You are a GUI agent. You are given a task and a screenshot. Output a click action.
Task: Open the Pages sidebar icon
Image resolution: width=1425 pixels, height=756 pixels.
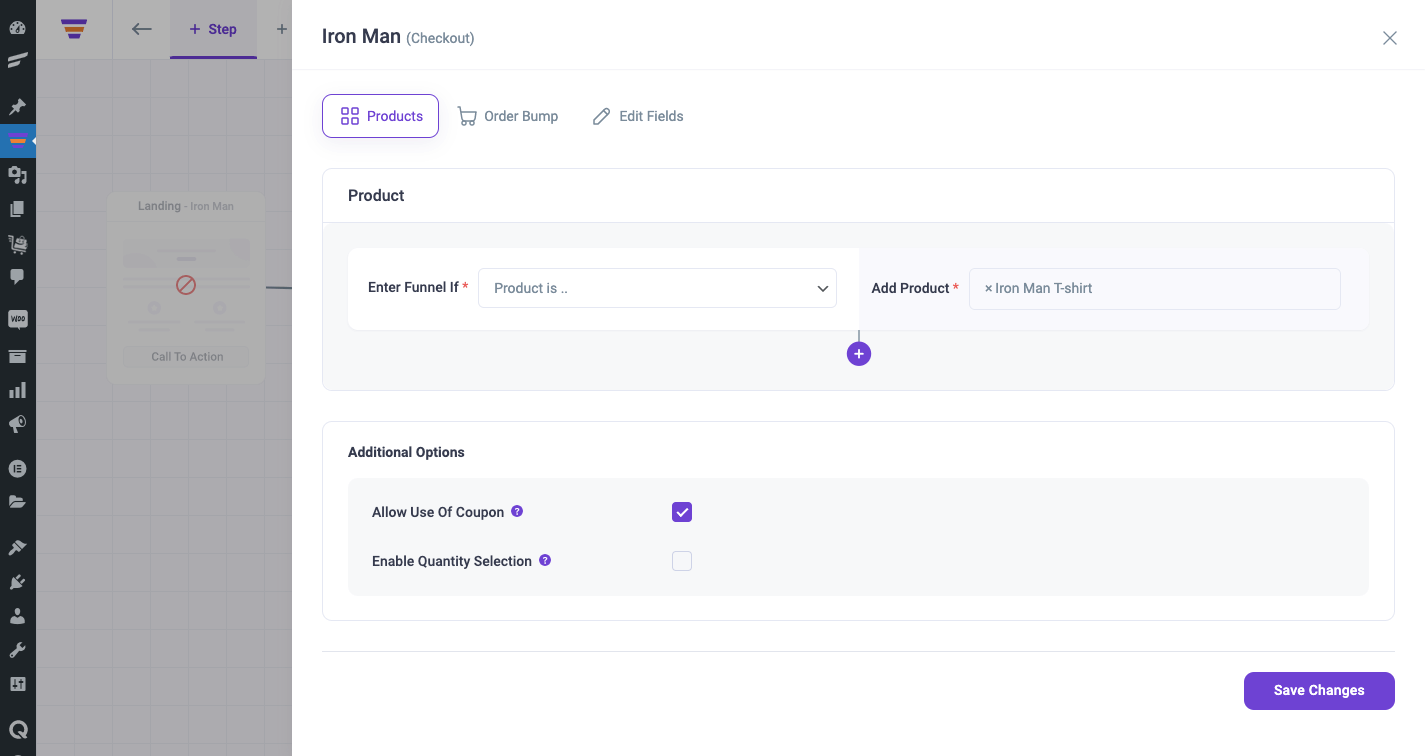coord(17,209)
